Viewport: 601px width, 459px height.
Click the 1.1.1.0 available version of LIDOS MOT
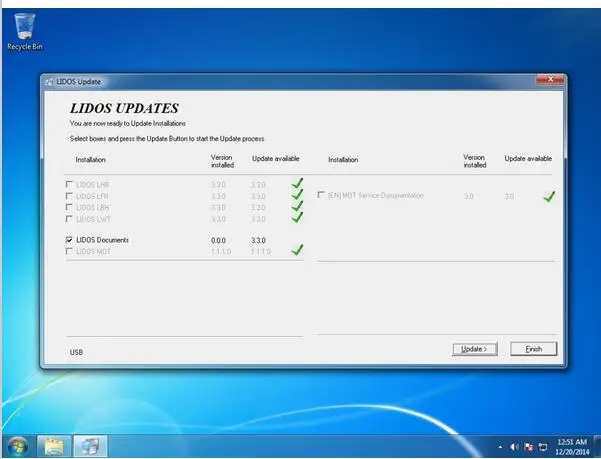tap(261, 252)
